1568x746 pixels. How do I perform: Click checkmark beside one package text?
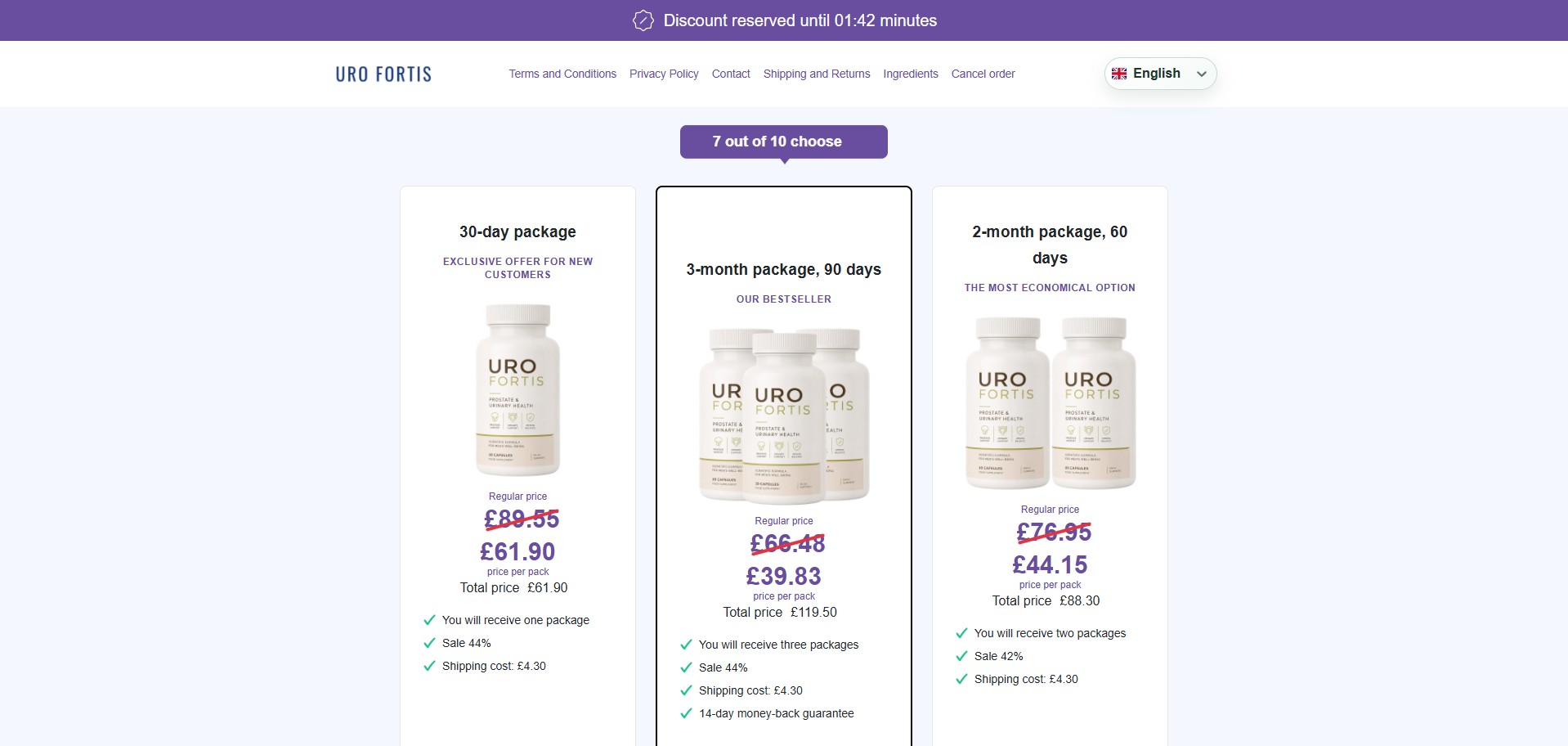pos(429,620)
